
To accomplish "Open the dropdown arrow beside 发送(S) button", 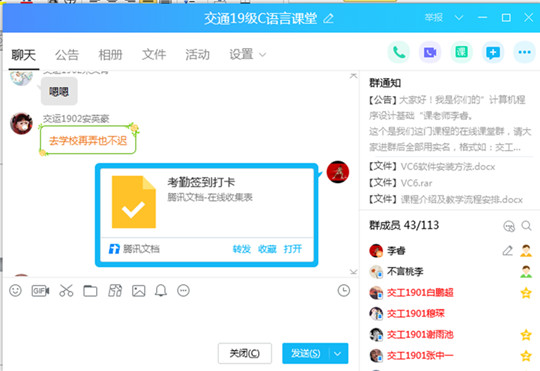I will 338,353.
